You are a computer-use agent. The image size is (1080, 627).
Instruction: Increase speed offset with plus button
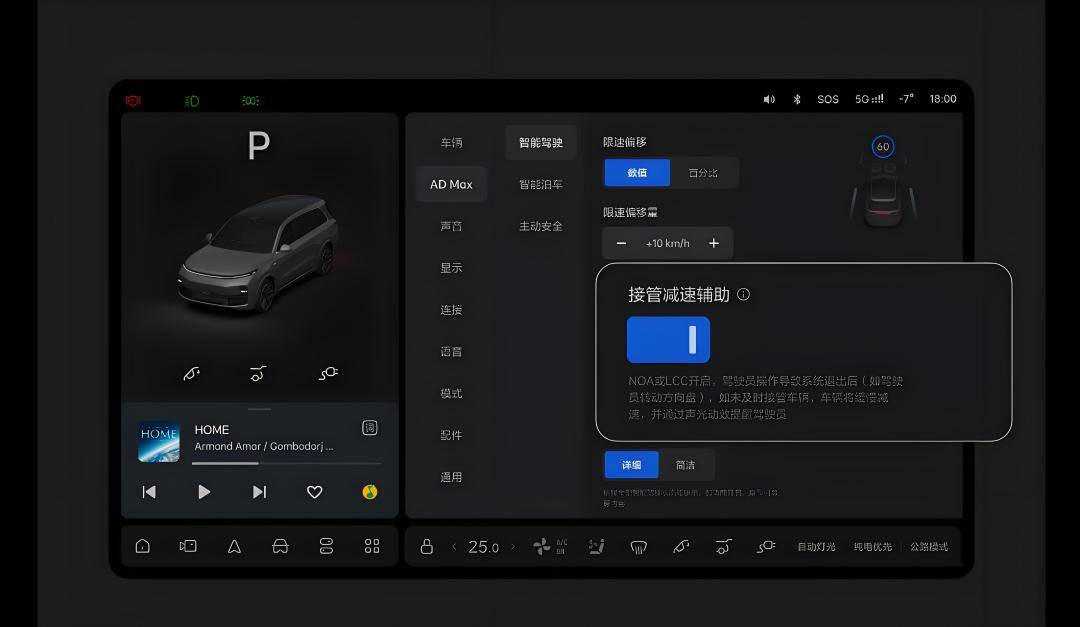pos(714,243)
